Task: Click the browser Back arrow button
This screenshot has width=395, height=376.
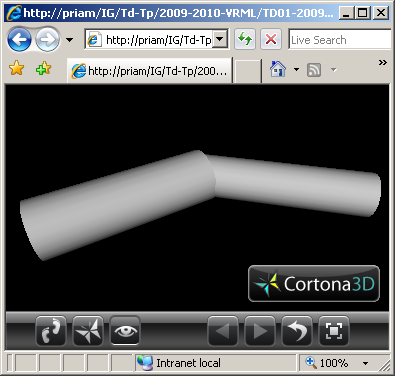Action: coord(19,40)
